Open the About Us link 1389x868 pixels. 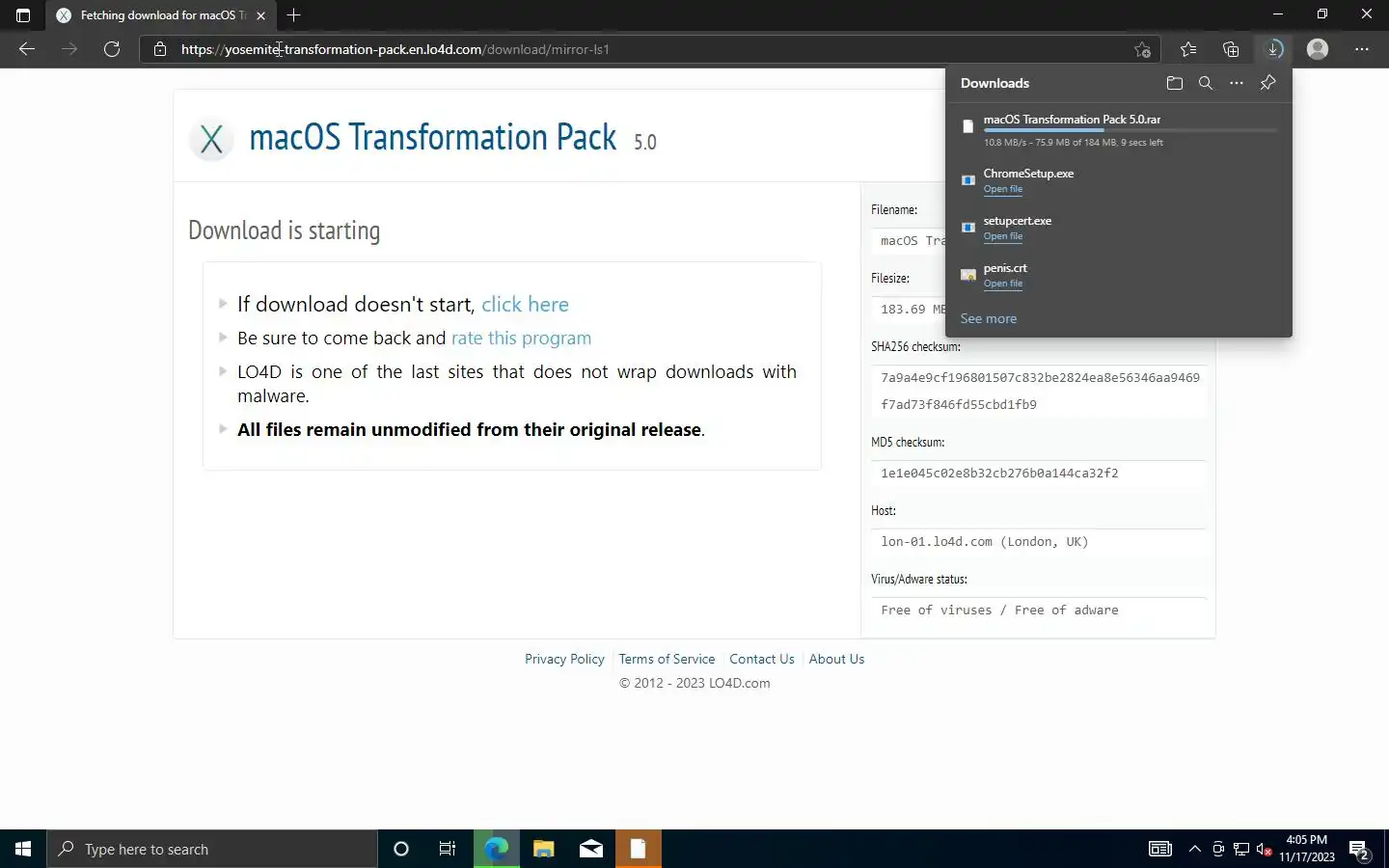coord(836,659)
